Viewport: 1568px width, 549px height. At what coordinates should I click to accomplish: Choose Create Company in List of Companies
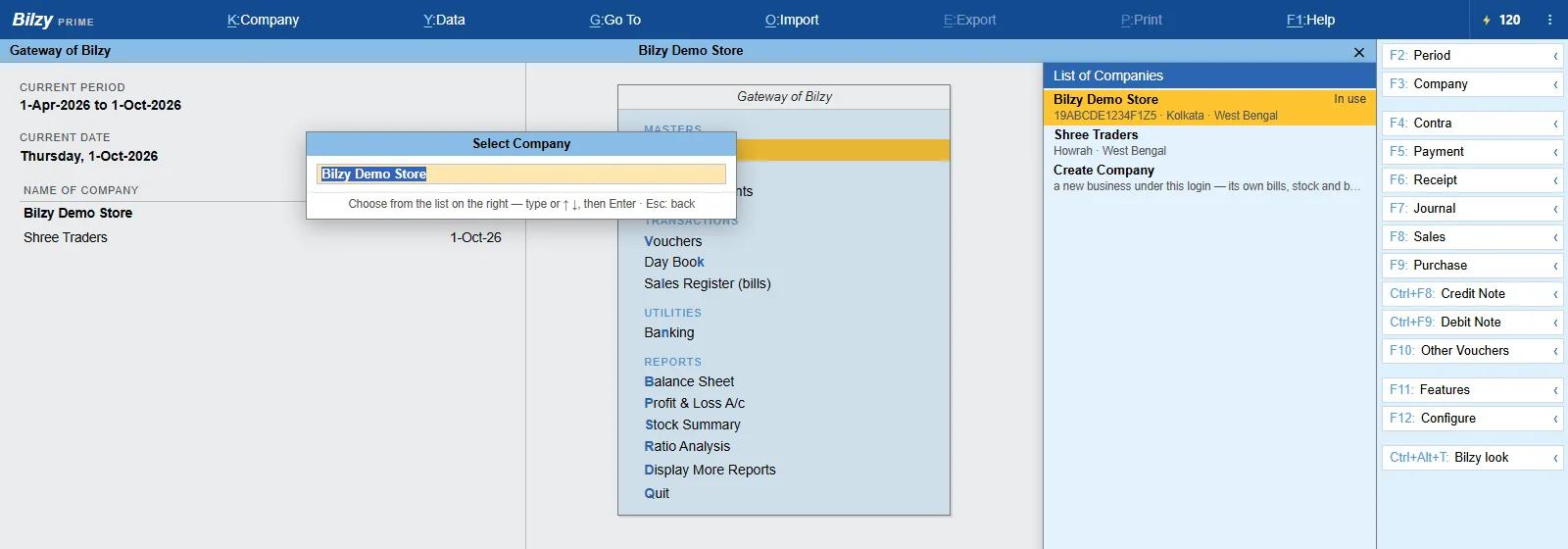[1209, 177]
